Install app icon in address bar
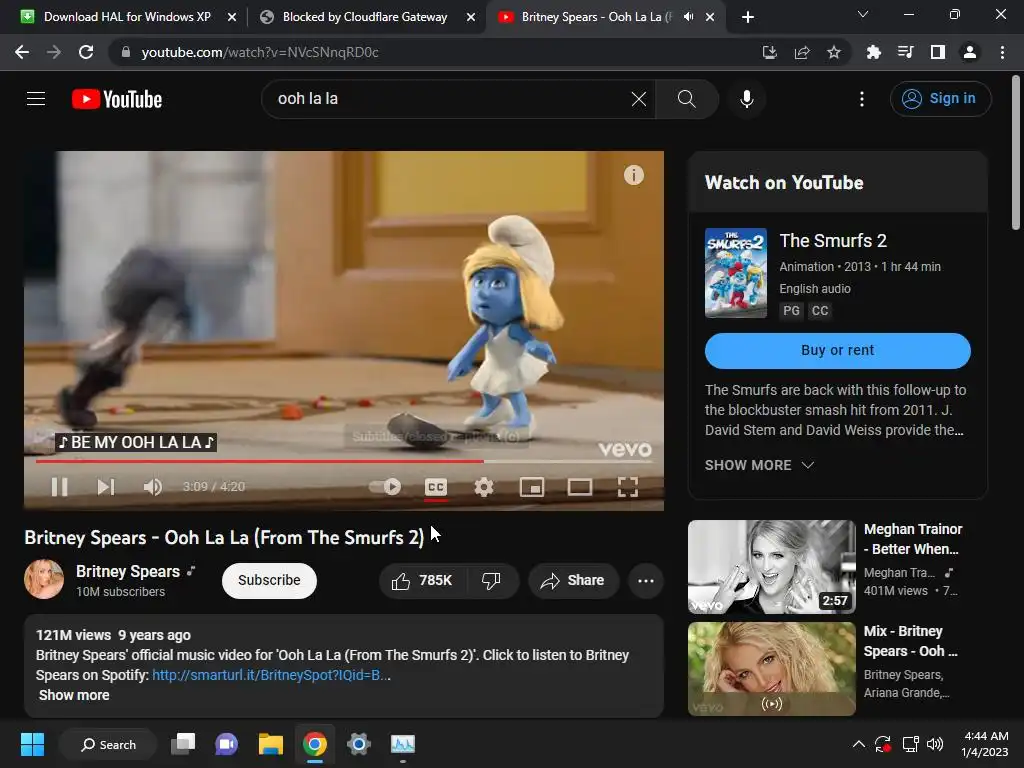The width and height of the screenshot is (1024, 768). coord(769,52)
